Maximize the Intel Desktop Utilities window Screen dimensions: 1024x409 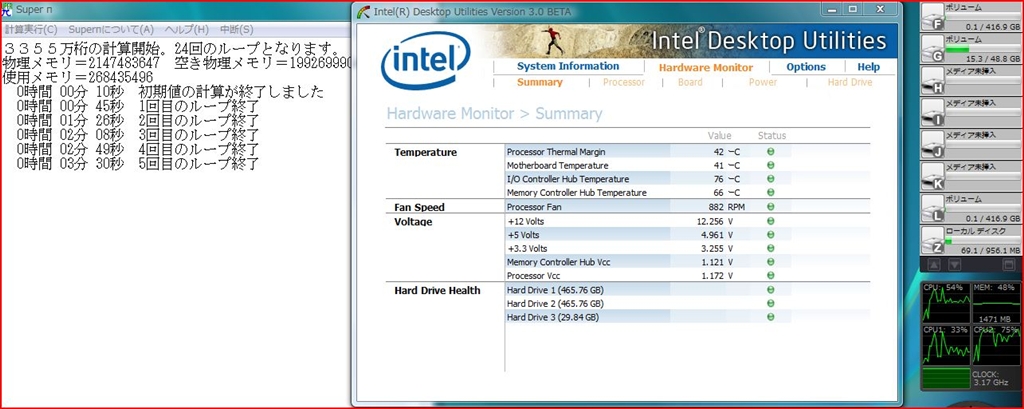pyautogui.click(x=852, y=9)
